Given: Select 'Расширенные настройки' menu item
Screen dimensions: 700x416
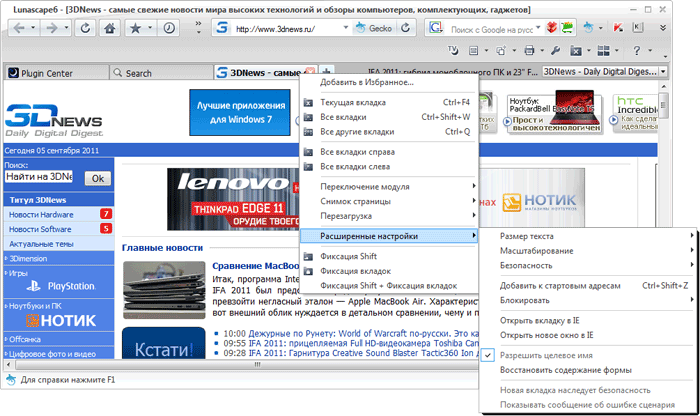Looking at the screenshot, I should click(389, 236).
